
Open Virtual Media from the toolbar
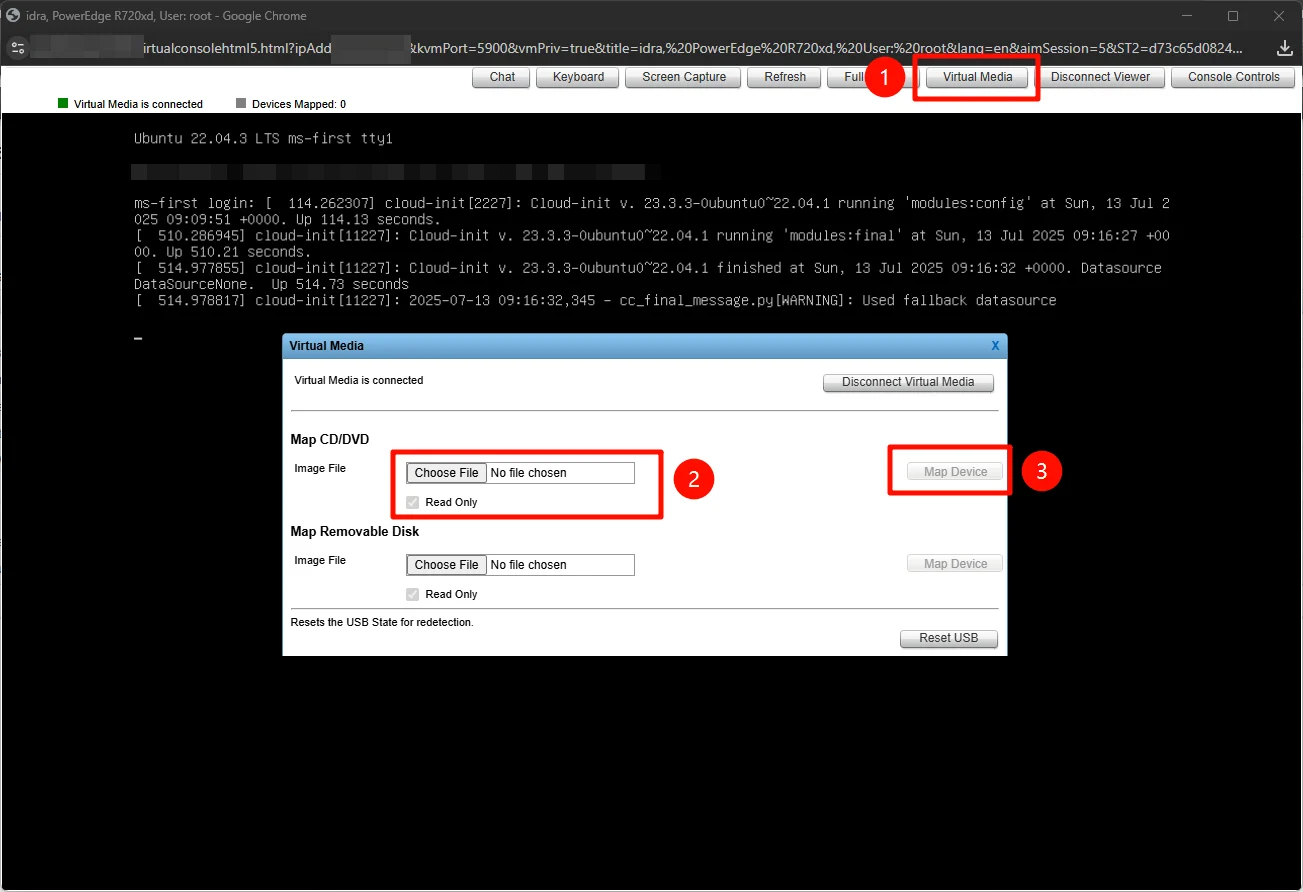977,77
